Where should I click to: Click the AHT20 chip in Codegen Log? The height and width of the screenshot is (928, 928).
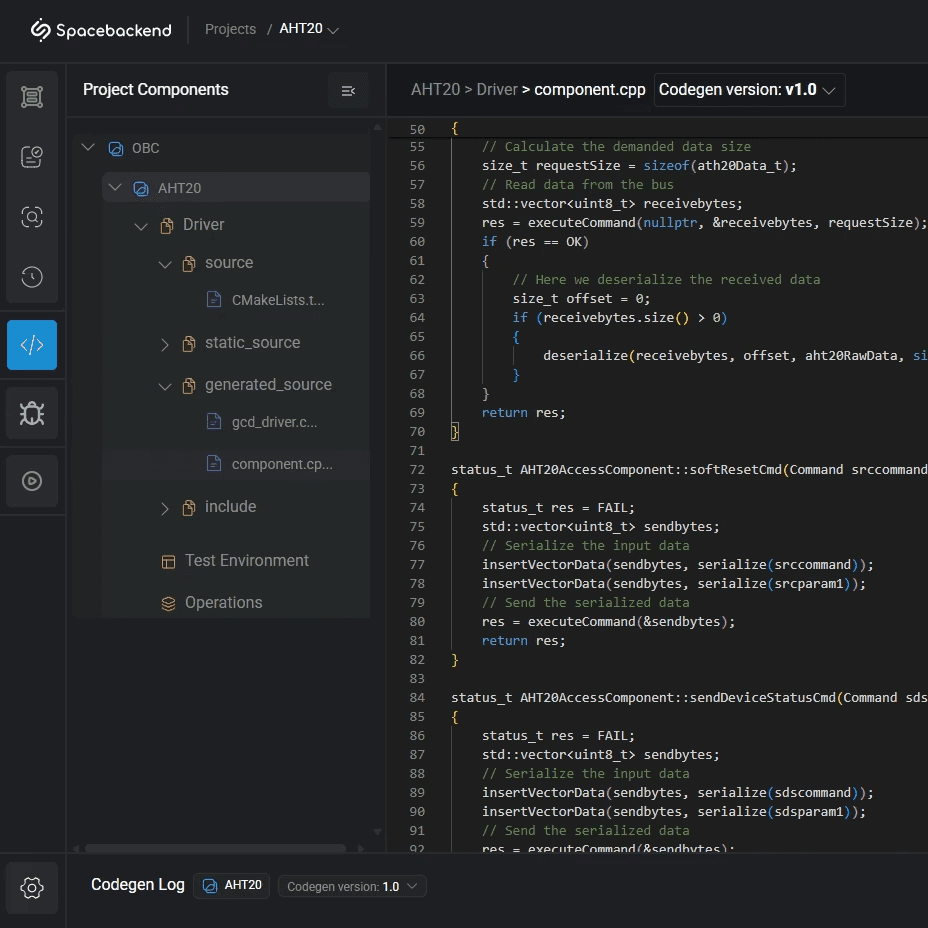[232, 885]
